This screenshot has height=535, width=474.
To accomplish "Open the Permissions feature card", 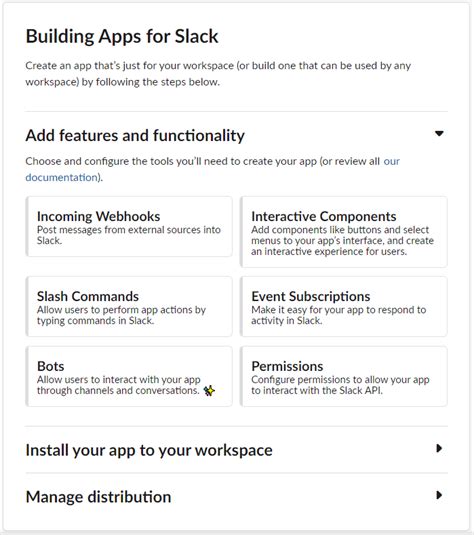I will tap(344, 376).
